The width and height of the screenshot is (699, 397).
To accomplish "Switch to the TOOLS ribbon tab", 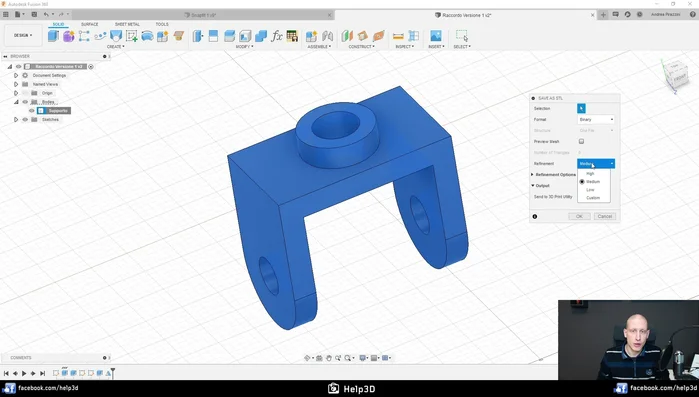I will pos(162,24).
